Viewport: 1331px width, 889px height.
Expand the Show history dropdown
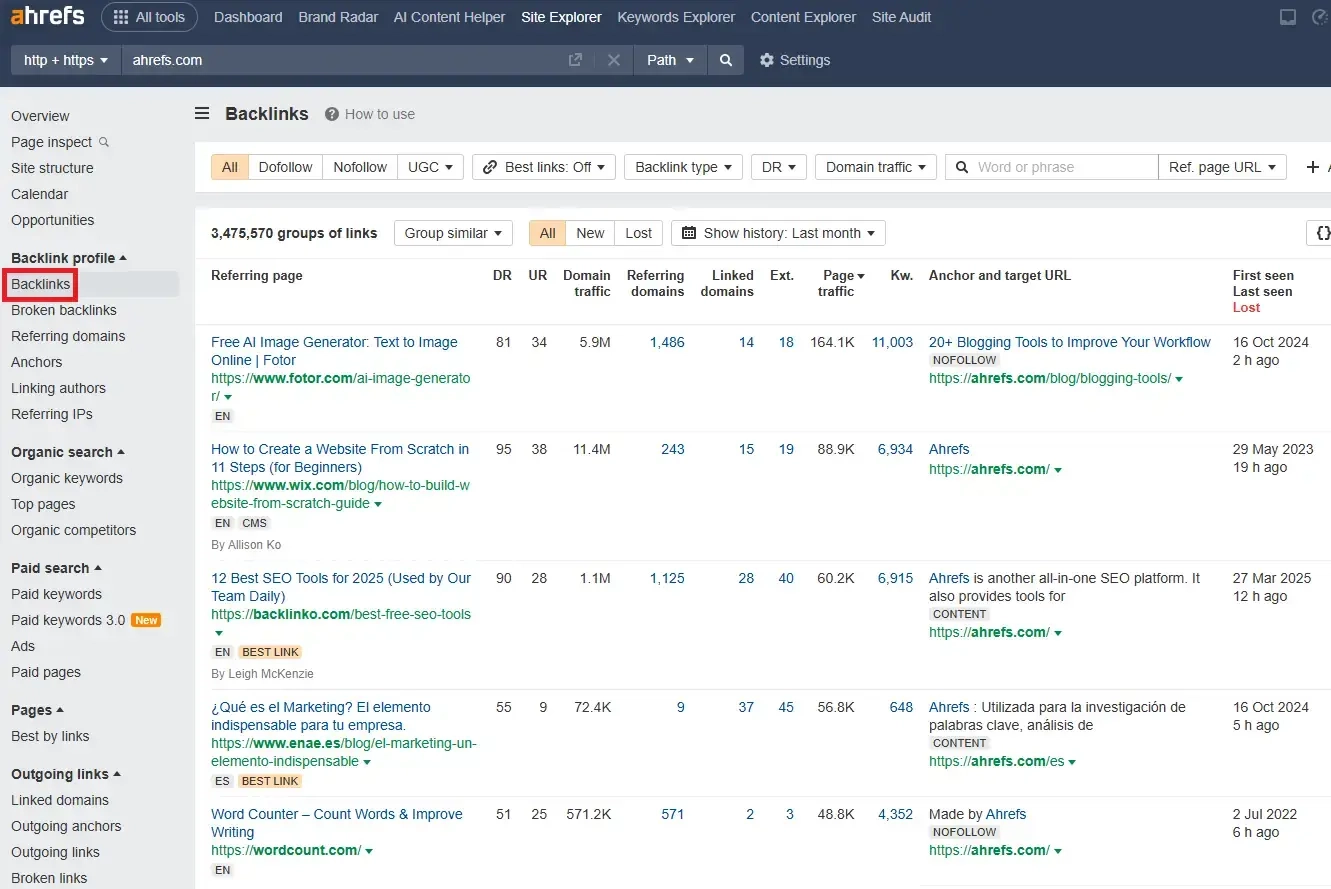778,233
